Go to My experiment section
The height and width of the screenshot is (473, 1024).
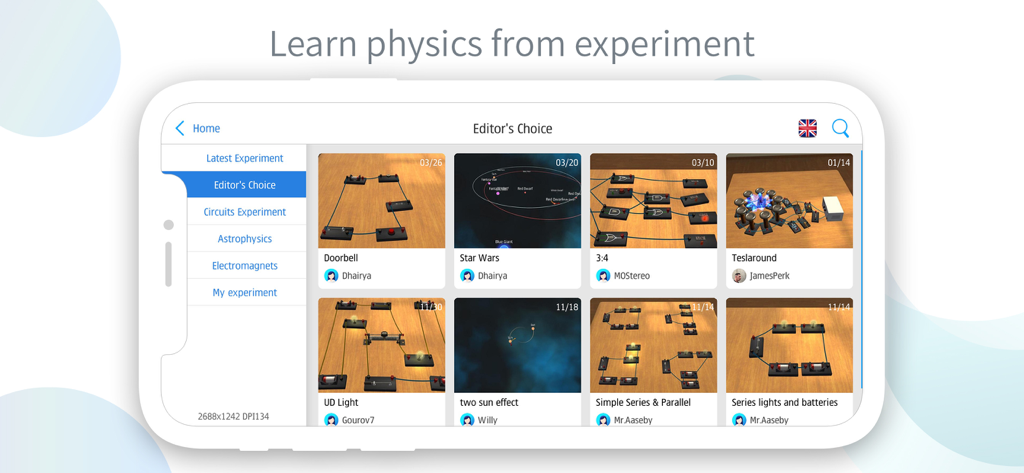tap(244, 293)
